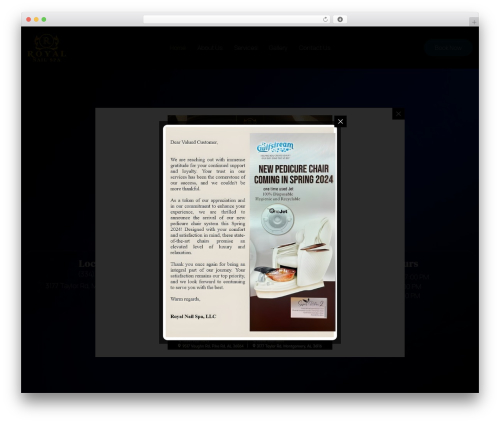
Task: Close the outer dark popup panel
Action: point(398,114)
